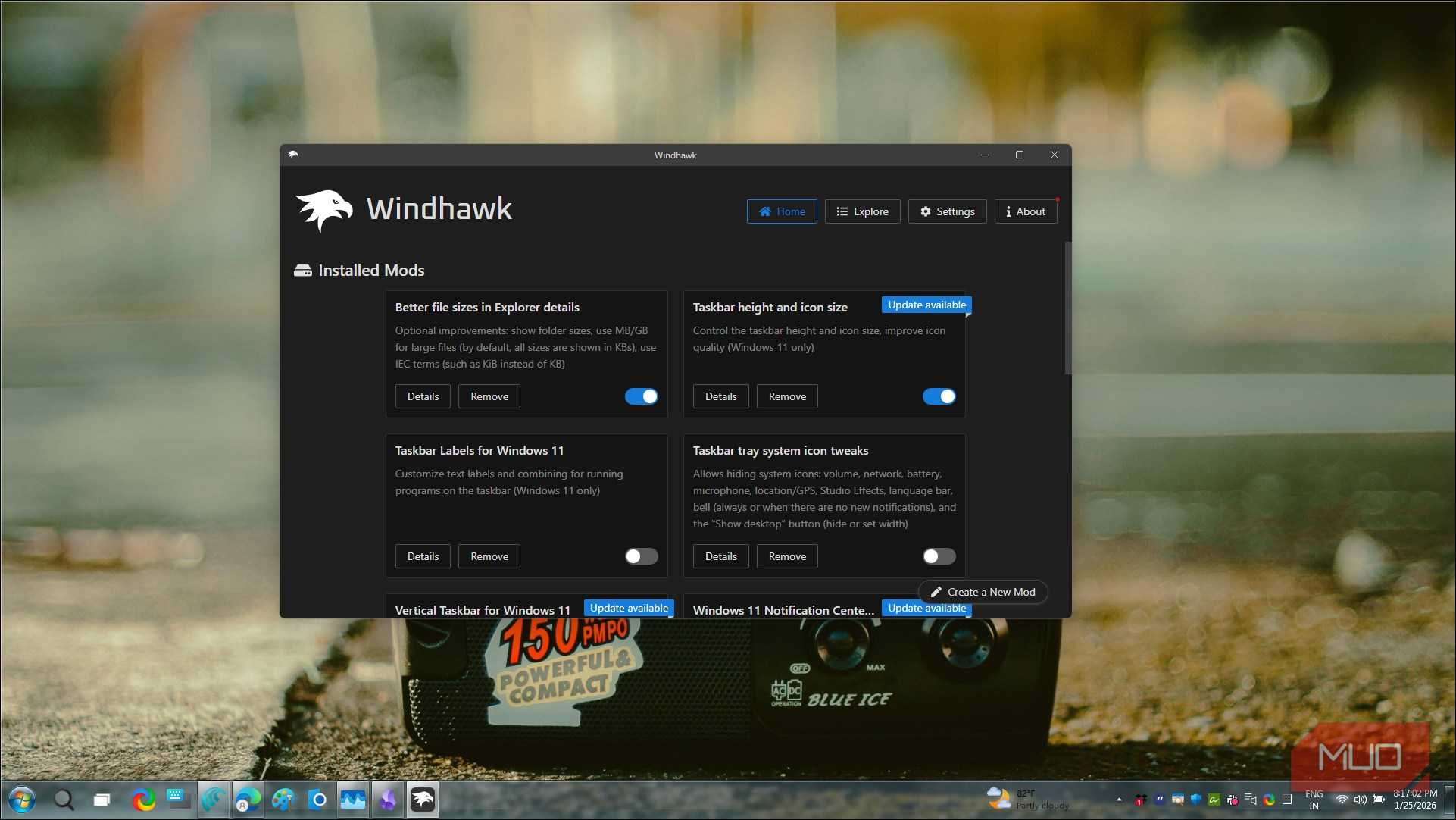Open Details for Taskbar Labels for Windows 11
Image resolution: width=1456 pixels, height=820 pixels.
(x=423, y=556)
